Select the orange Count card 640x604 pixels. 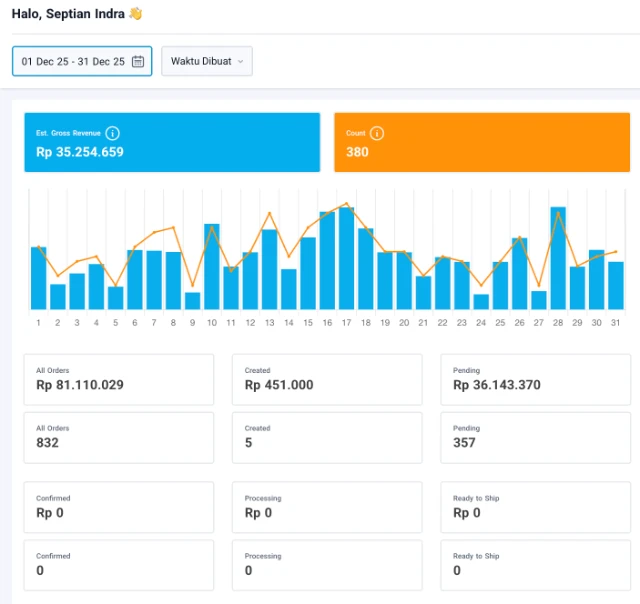pyautogui.click(x=482, y=142)
